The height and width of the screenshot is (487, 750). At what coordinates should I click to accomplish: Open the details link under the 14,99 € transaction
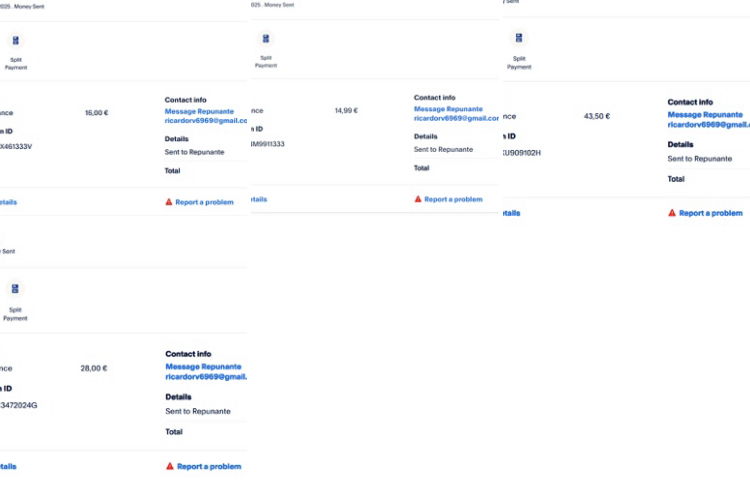point(259,199)
